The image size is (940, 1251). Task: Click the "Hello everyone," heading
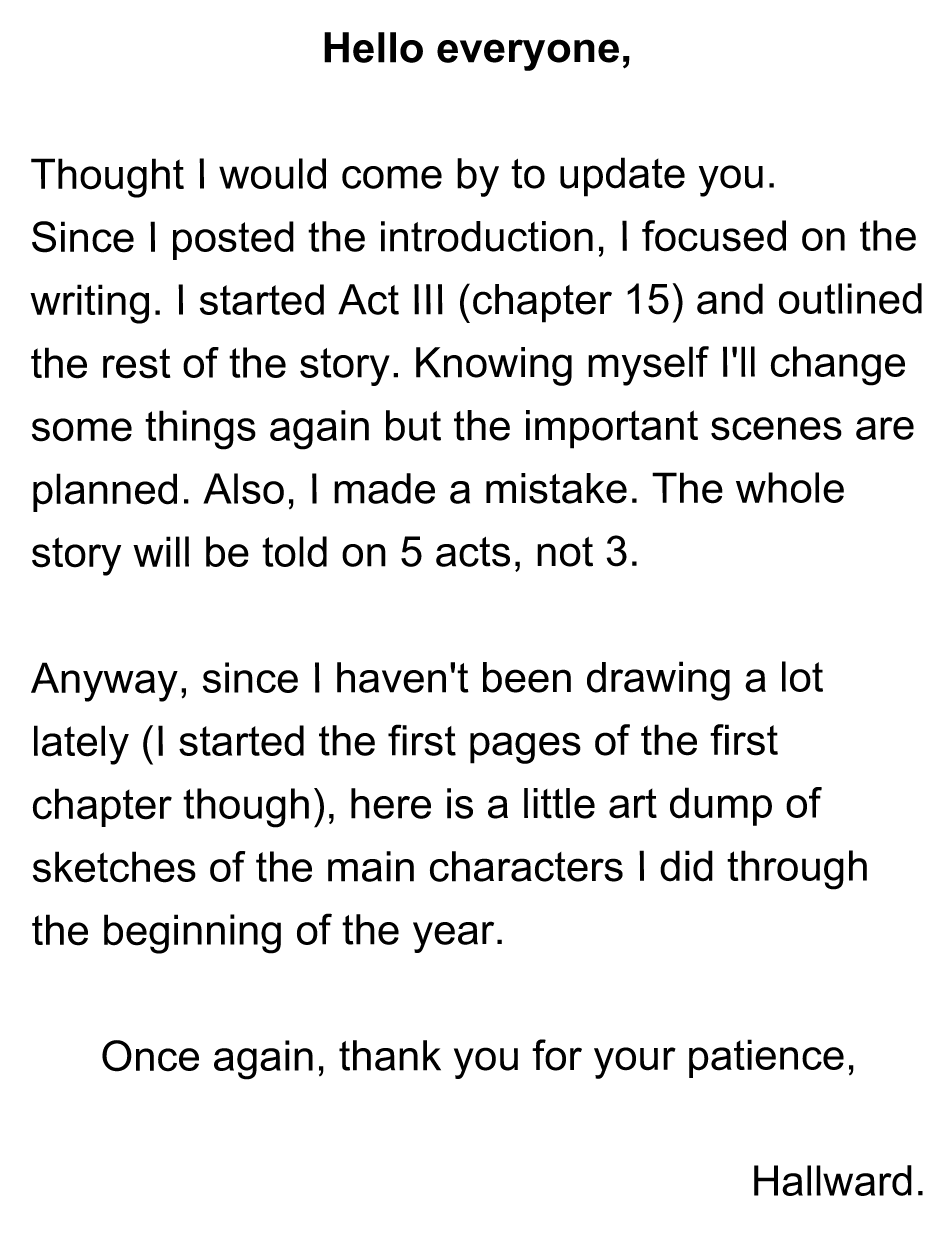click(477, 48)
